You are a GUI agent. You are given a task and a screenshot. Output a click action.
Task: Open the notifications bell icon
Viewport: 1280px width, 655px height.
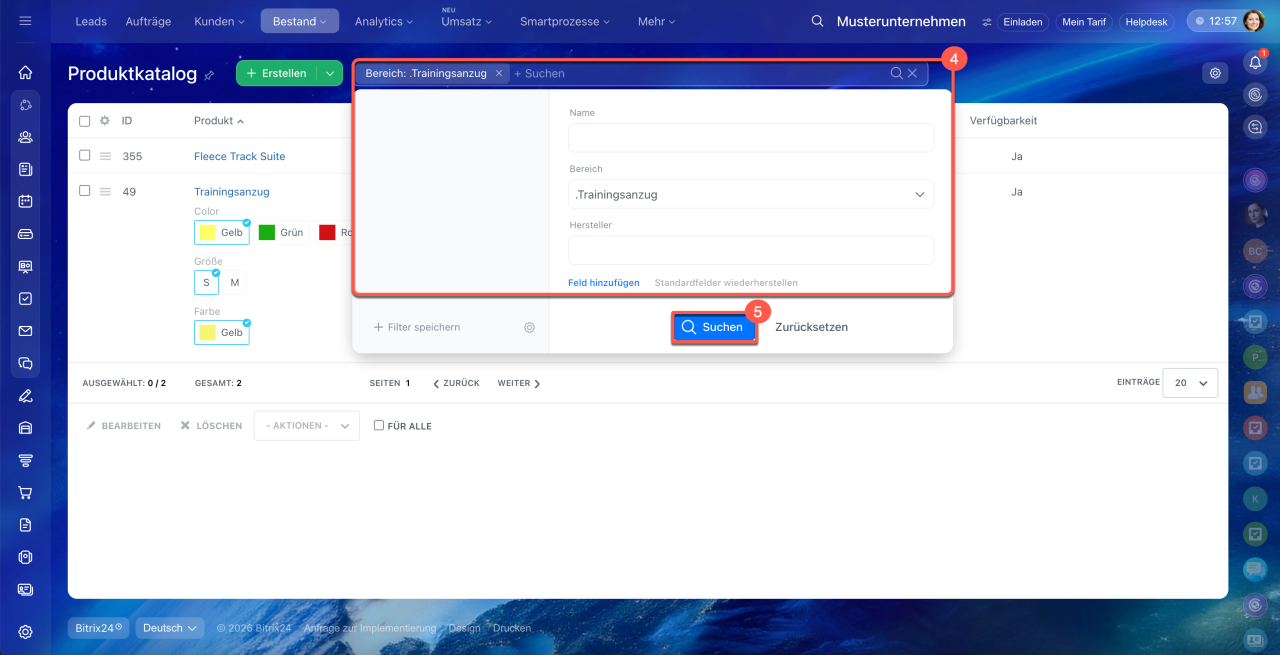pos(1255,62)
